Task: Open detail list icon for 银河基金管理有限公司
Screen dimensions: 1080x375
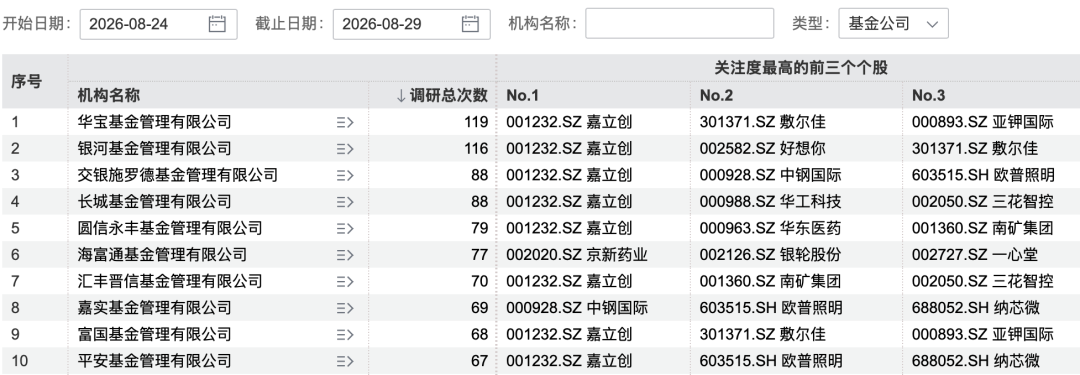Action: pyautogui.click(x=345, y=149)
